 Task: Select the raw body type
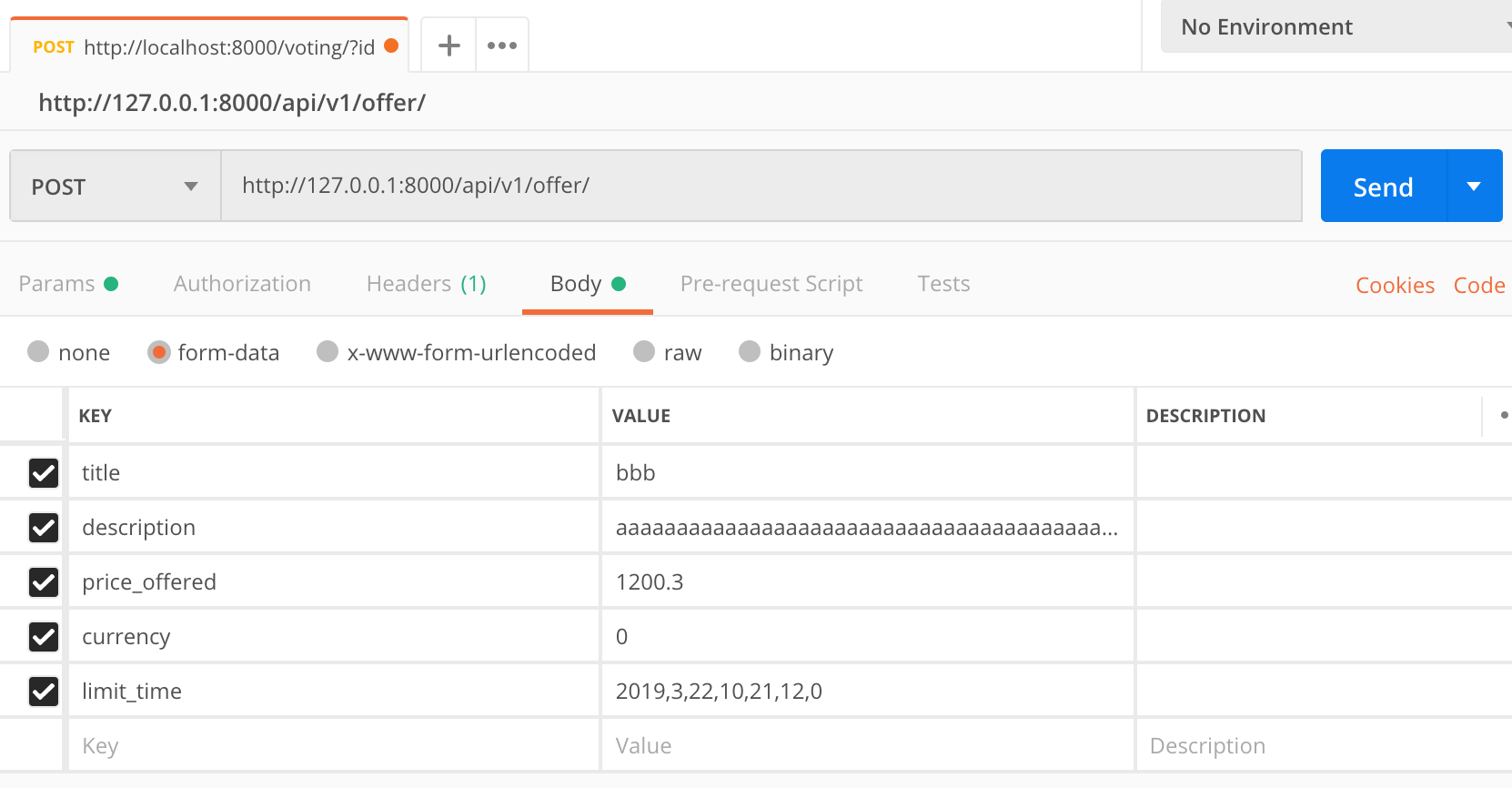pos(644,351)
